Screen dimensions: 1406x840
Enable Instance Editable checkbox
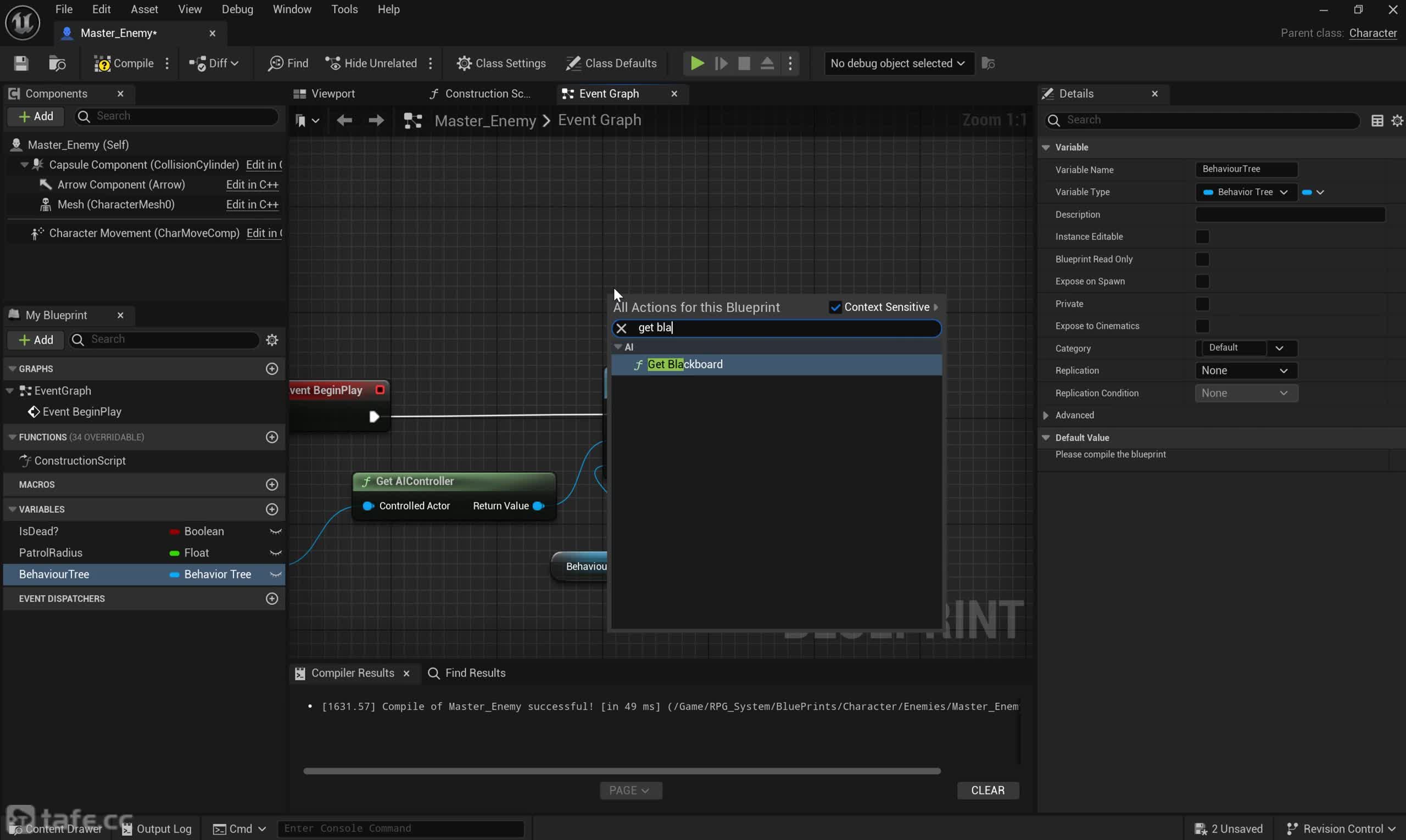tap(1202, 237)
